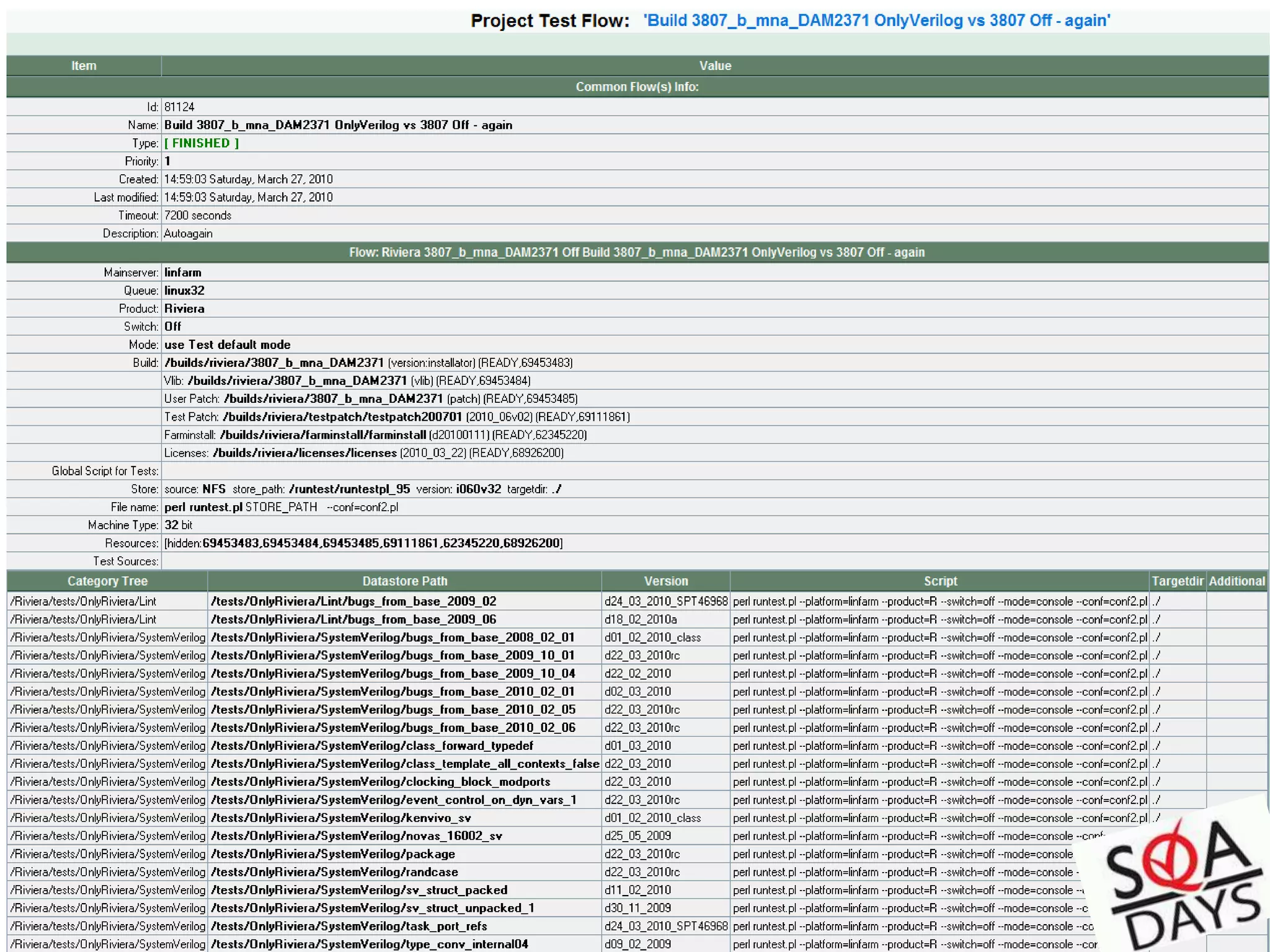Select the SystemVerilog/randcase test path
The image size is (1270, 952).
(x=334, y=872)
